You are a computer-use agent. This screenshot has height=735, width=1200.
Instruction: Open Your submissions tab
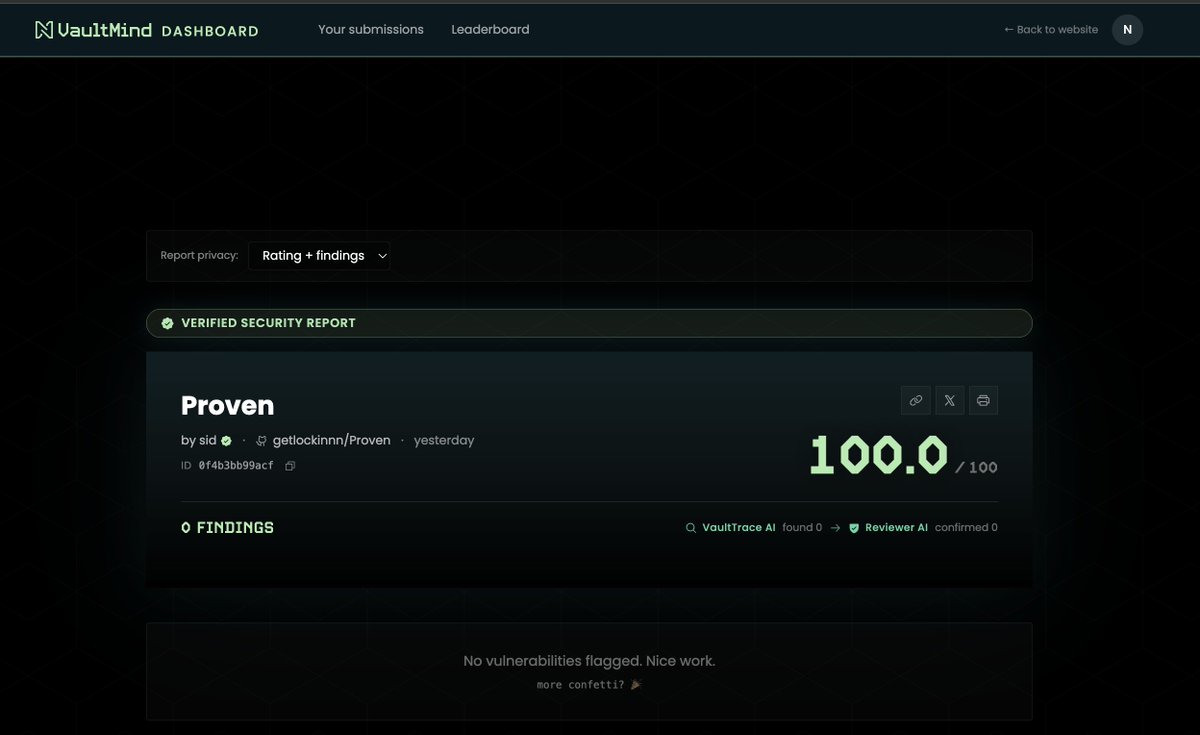pyautogui.click(x=371, y=30)
